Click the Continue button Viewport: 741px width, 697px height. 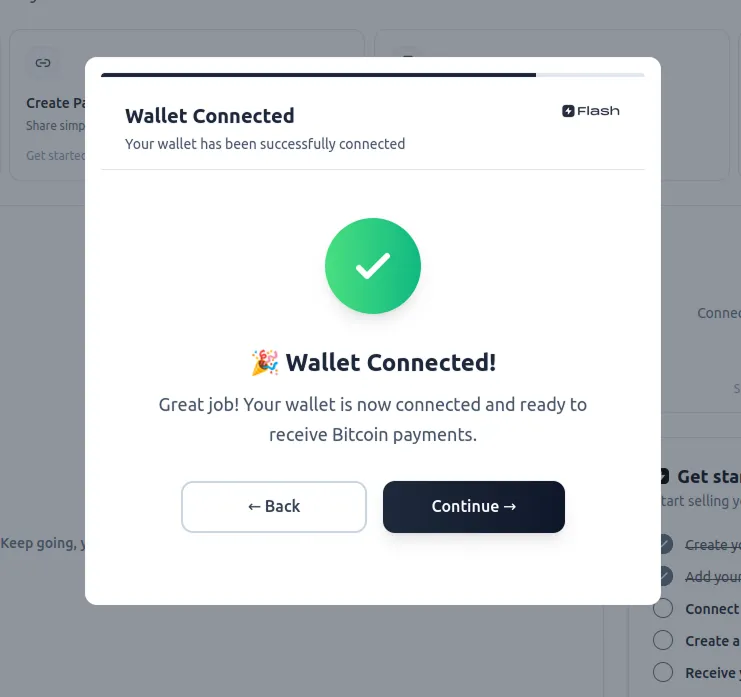[473, 506]
